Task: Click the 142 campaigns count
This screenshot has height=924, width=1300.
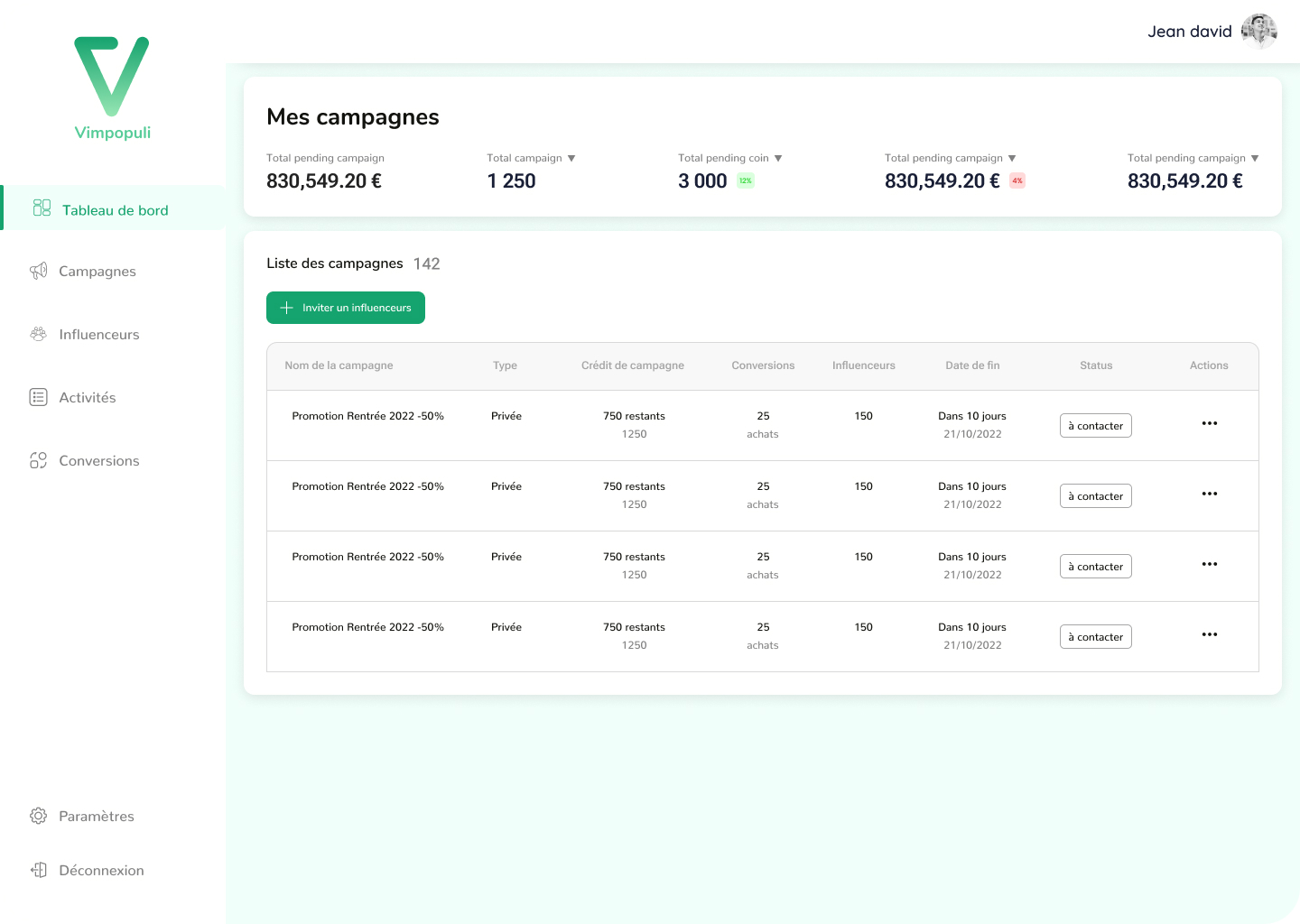Action: tap(427, 263)
